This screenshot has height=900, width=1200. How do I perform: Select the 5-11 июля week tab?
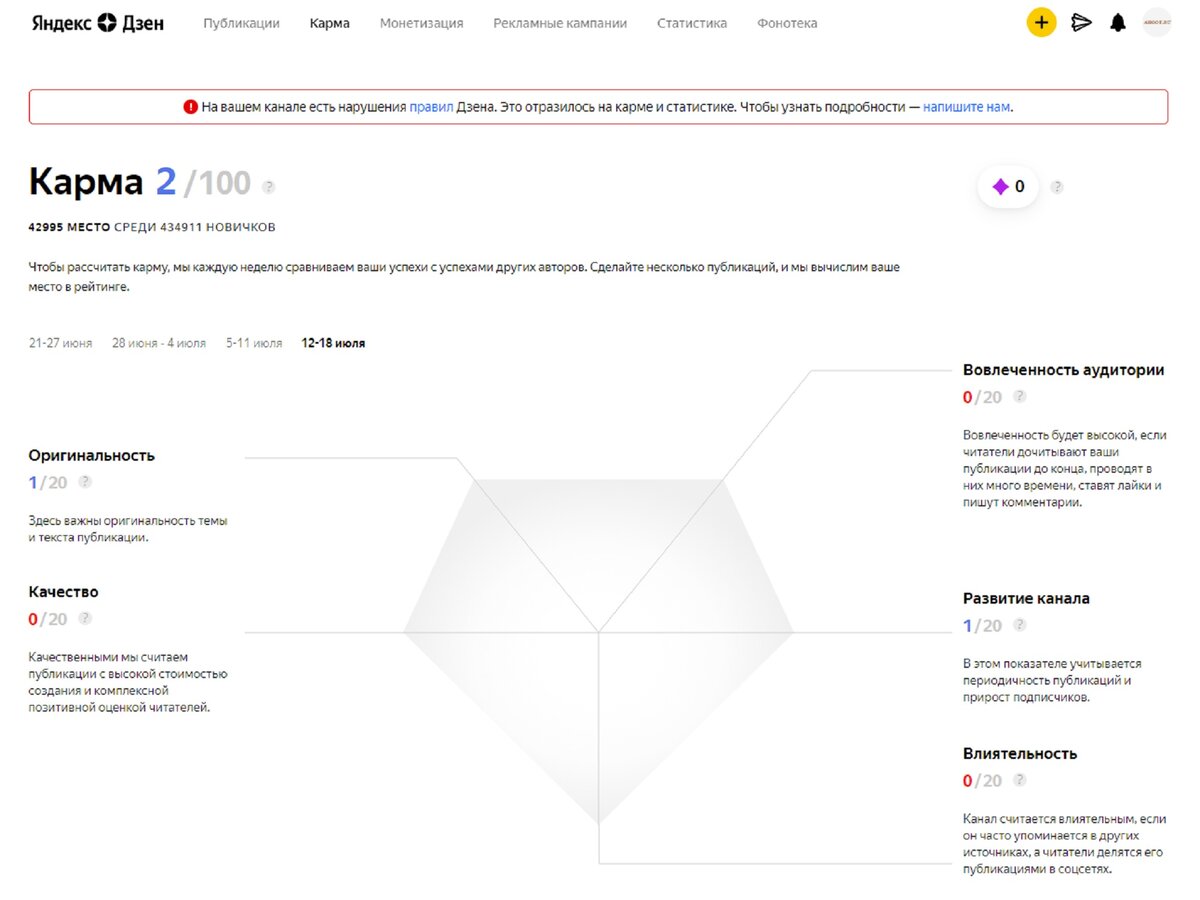click(x=253, y=342)
